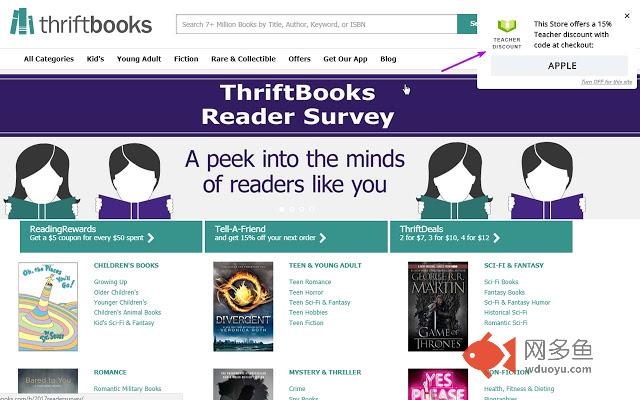Go to the Blog menu item
Image resolution: width=640 pixels, height=400 pixels.
pos(388,59)
